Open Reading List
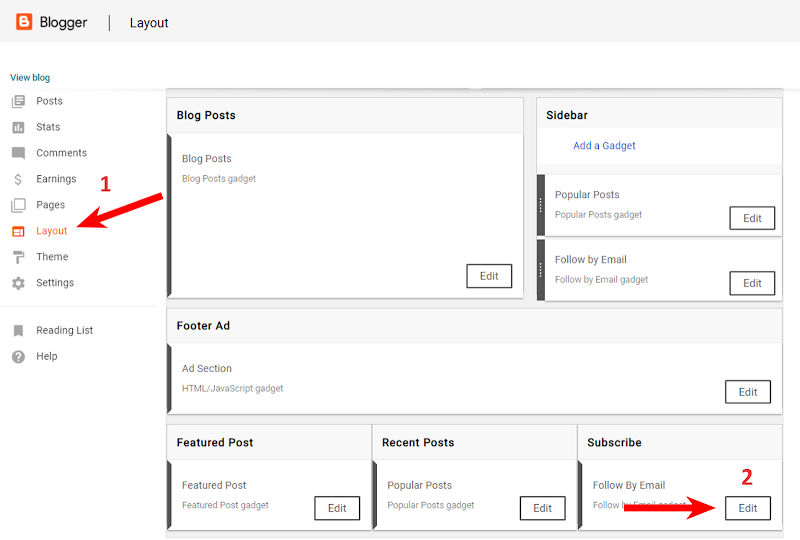Image resolution: width=800 pixels, height=540 pixels. point(64,331)
